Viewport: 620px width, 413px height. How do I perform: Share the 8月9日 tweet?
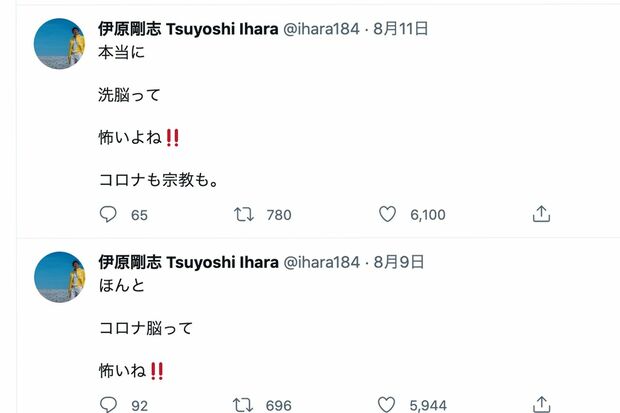click(541, 404)
